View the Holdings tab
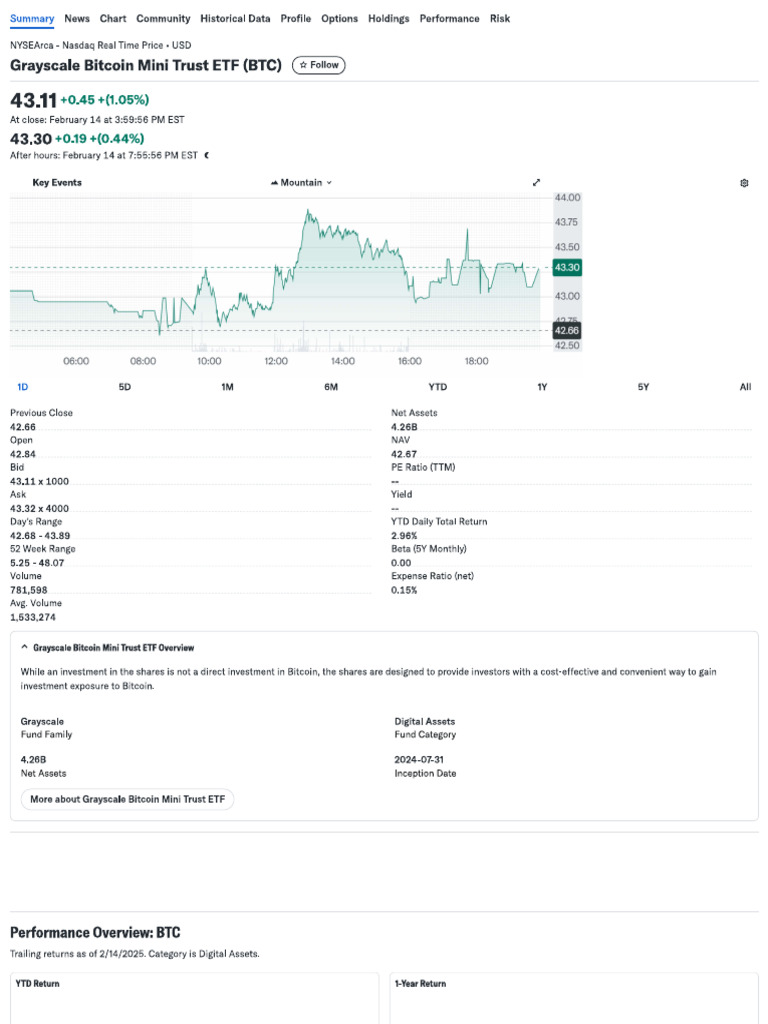Image resolution: width=768 pixels, height=1024 pixels. [389, 18]
